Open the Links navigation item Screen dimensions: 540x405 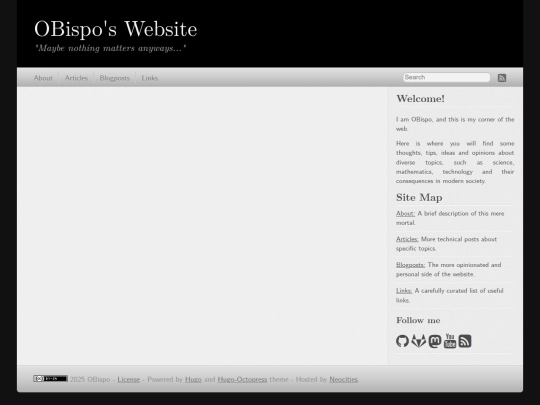[x=150, y=78]
